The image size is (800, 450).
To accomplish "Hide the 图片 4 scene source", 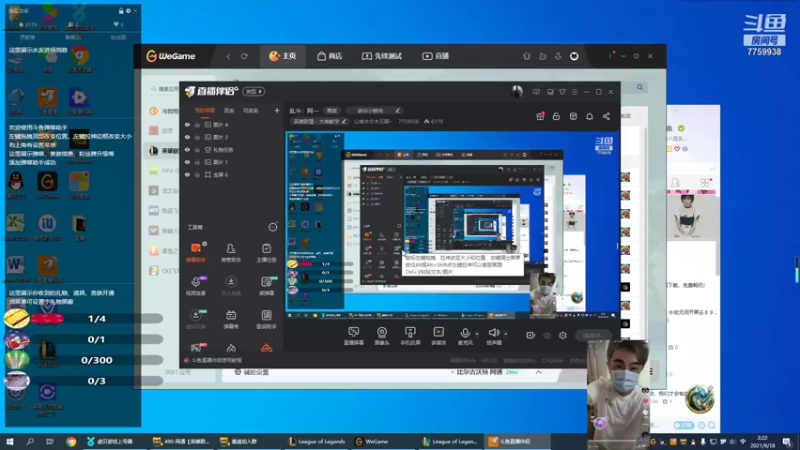I will (x=187, y=124).
